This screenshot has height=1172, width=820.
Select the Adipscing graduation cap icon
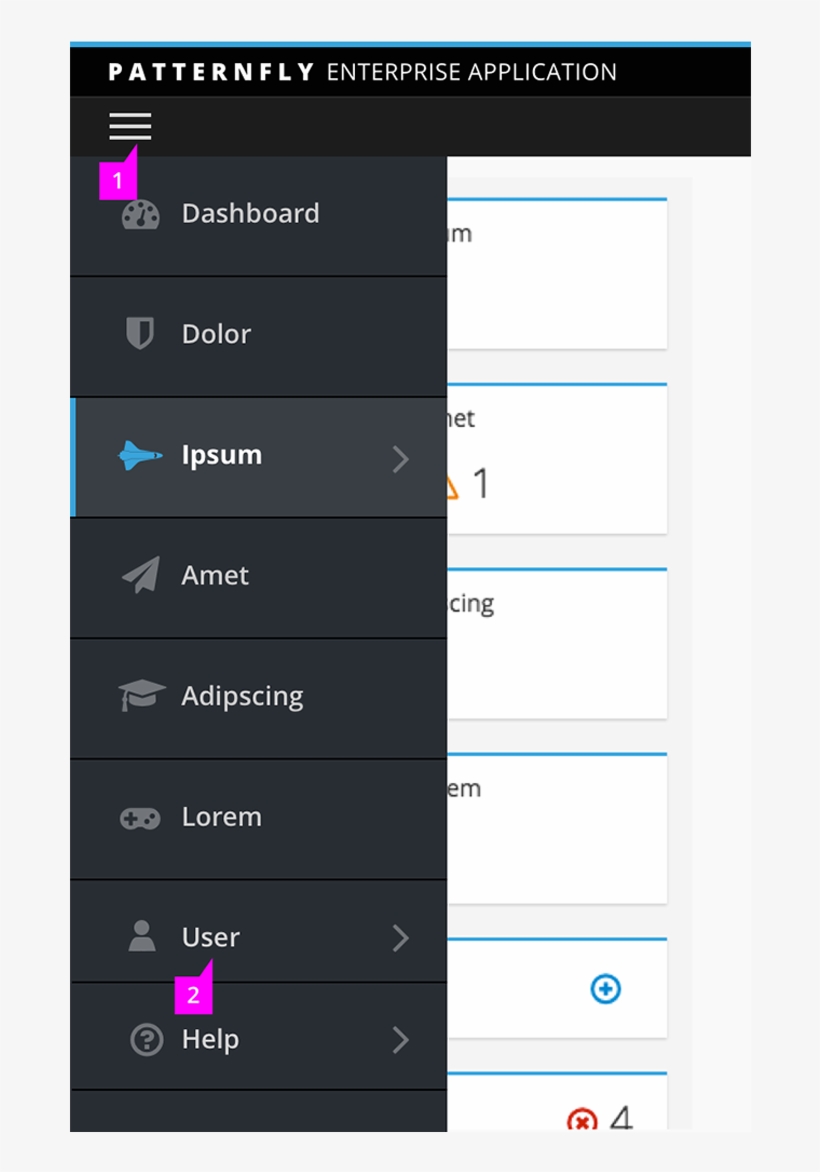pyautogui.click(x=141, y=696)
